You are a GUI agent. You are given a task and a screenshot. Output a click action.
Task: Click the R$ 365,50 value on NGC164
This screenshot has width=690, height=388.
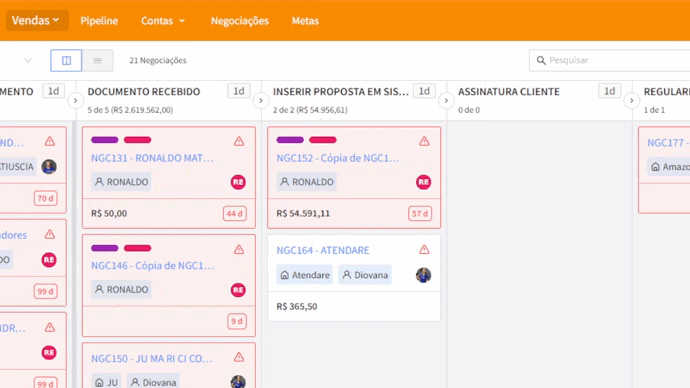tap(297, 306)
